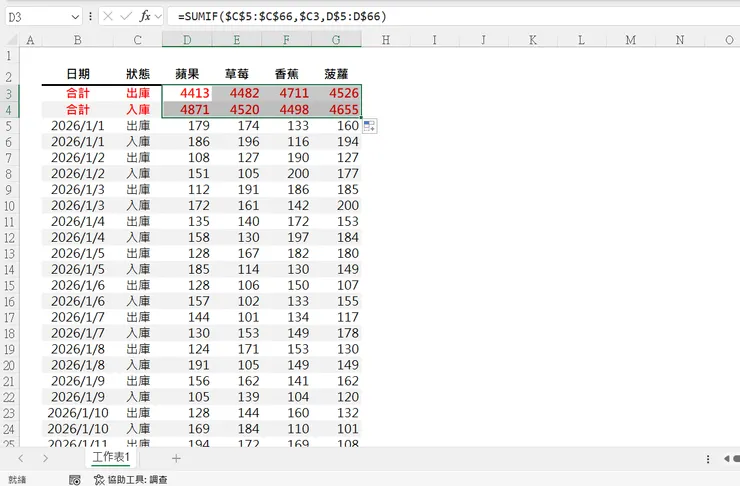Open the Insert Function fx icon
The height and width of the screenshot is (486, 740).
click(x=145, y=17)
